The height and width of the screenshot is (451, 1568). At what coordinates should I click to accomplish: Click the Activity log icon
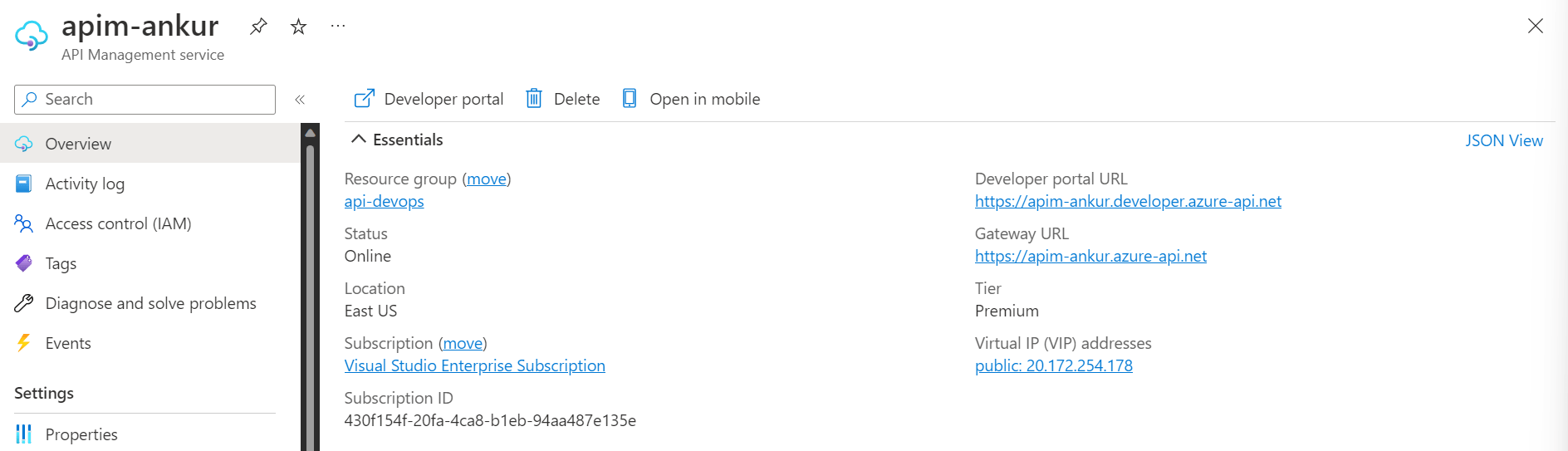point(24,184)
